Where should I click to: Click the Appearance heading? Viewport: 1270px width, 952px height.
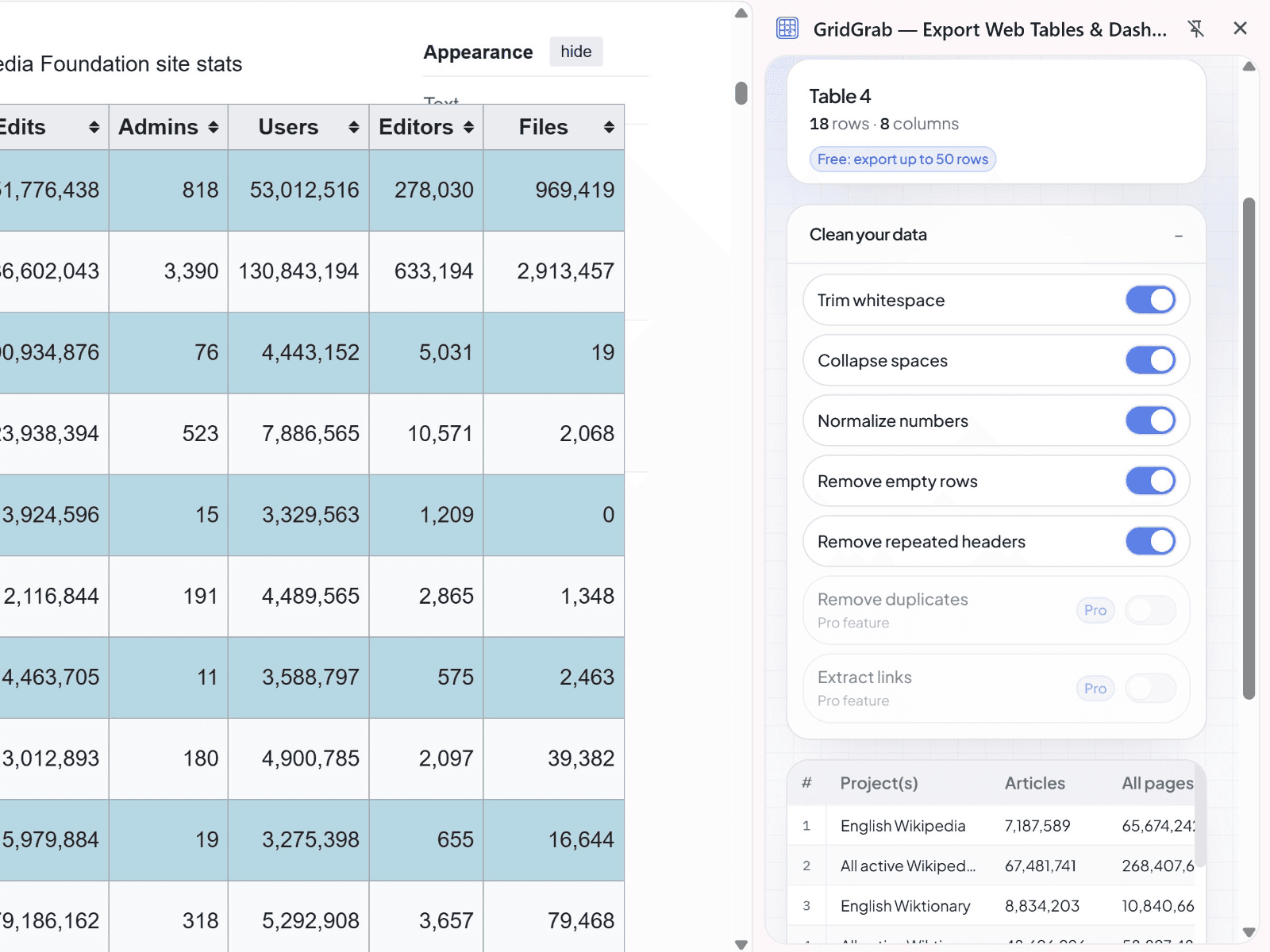coord(478,52)
